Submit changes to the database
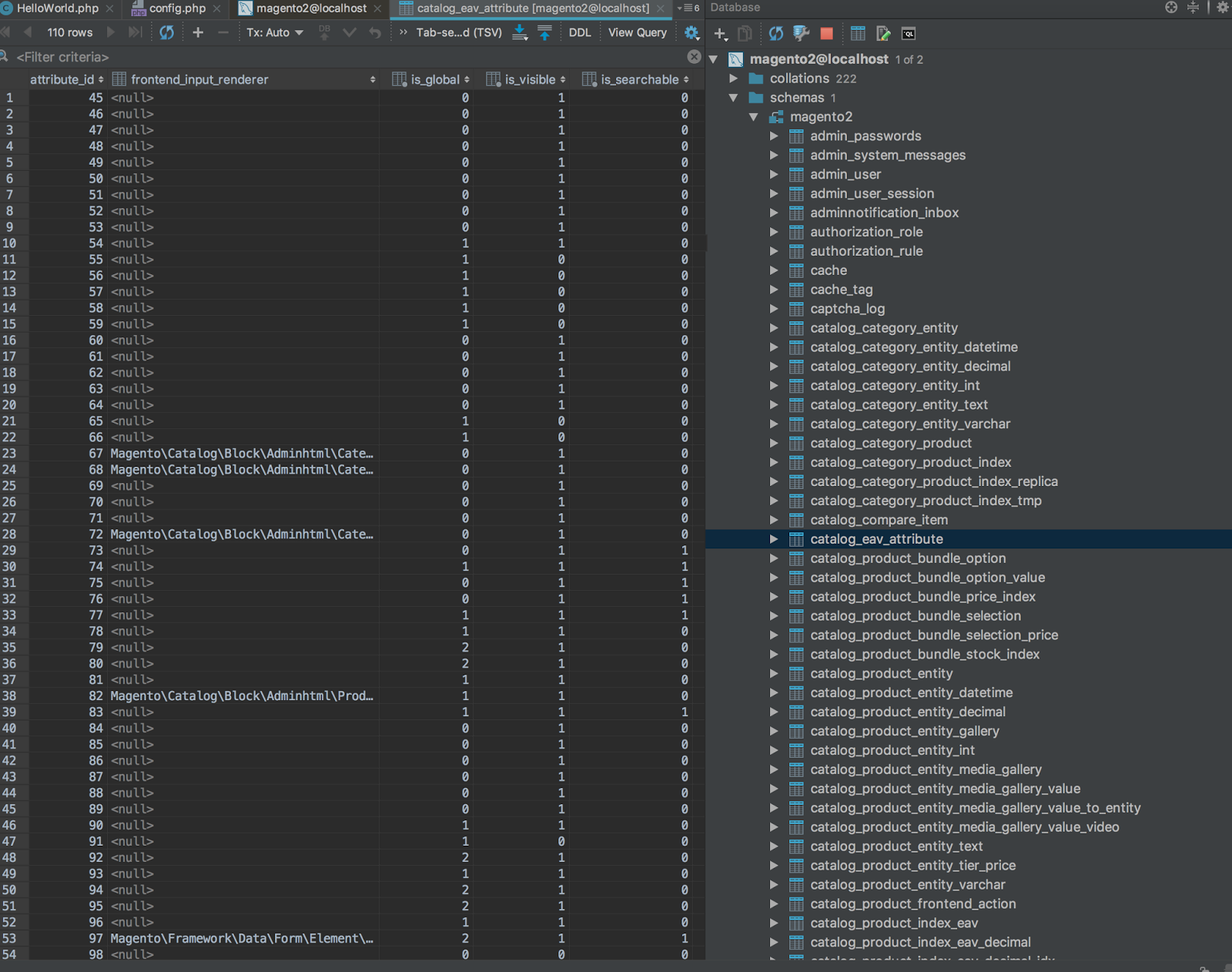The width and height of the screenshot is (1232, 972). point(324,32)
